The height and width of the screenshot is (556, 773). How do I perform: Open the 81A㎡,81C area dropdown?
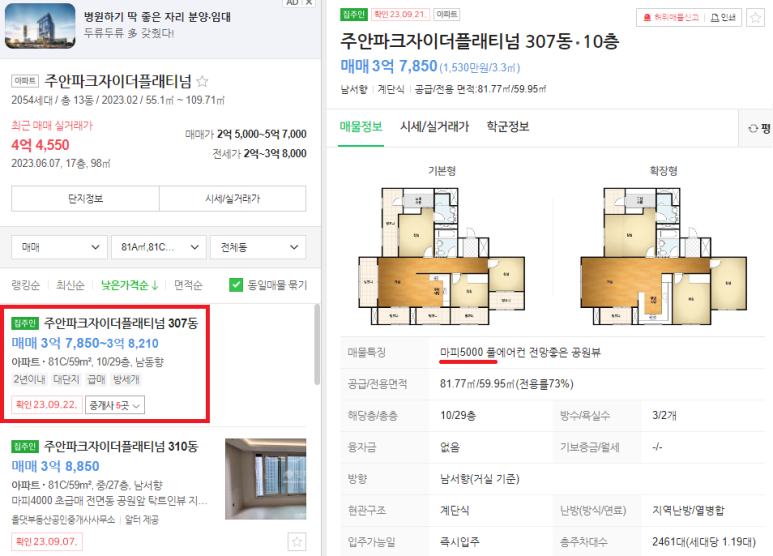[x=159, y=247]
